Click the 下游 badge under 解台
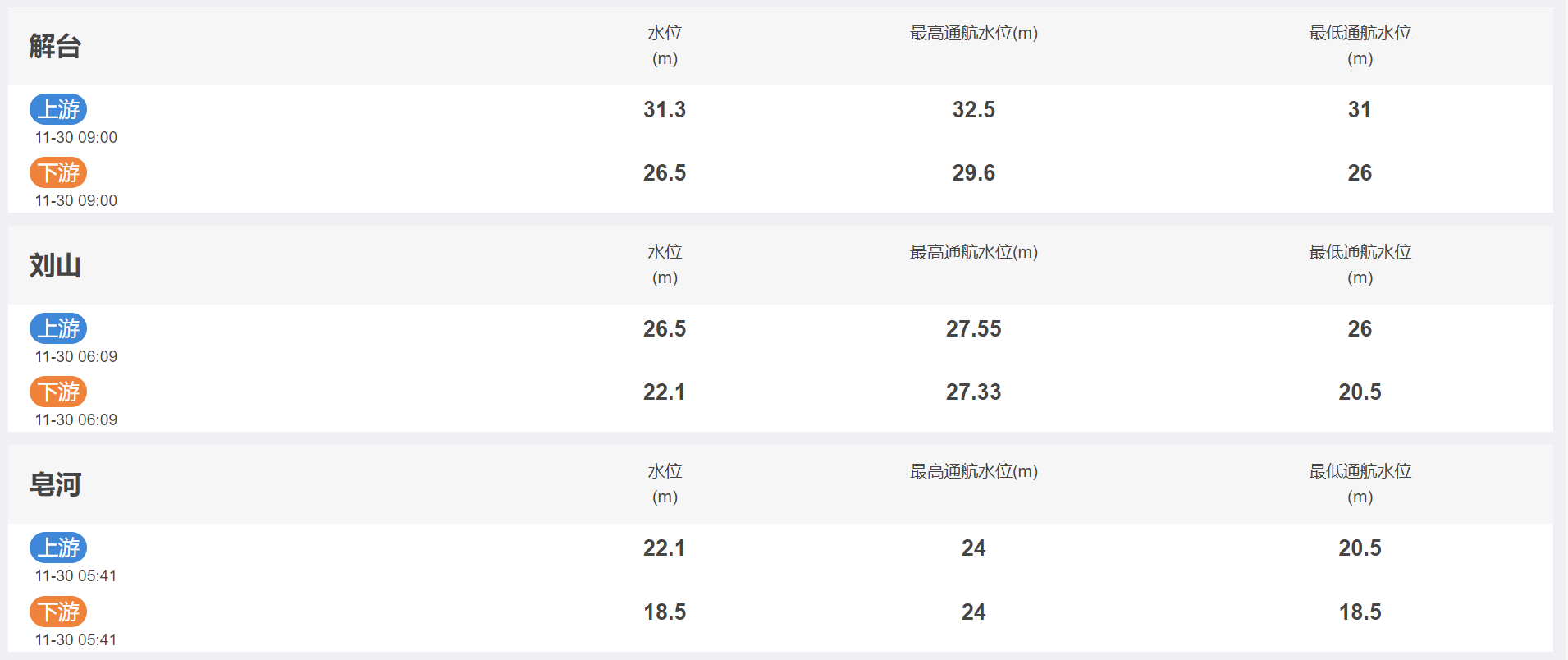 click(58, 172)
